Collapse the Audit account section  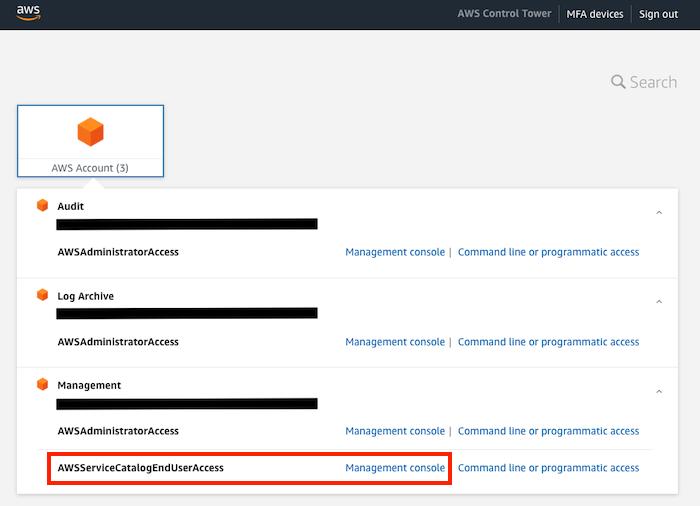pos(659,213)
